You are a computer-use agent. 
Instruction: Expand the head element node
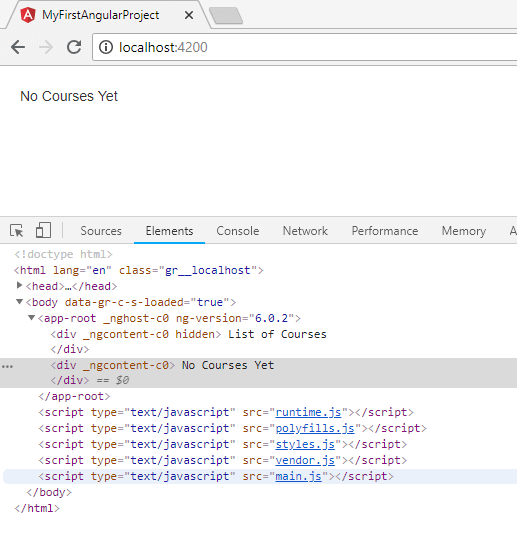tap(19, 285)
